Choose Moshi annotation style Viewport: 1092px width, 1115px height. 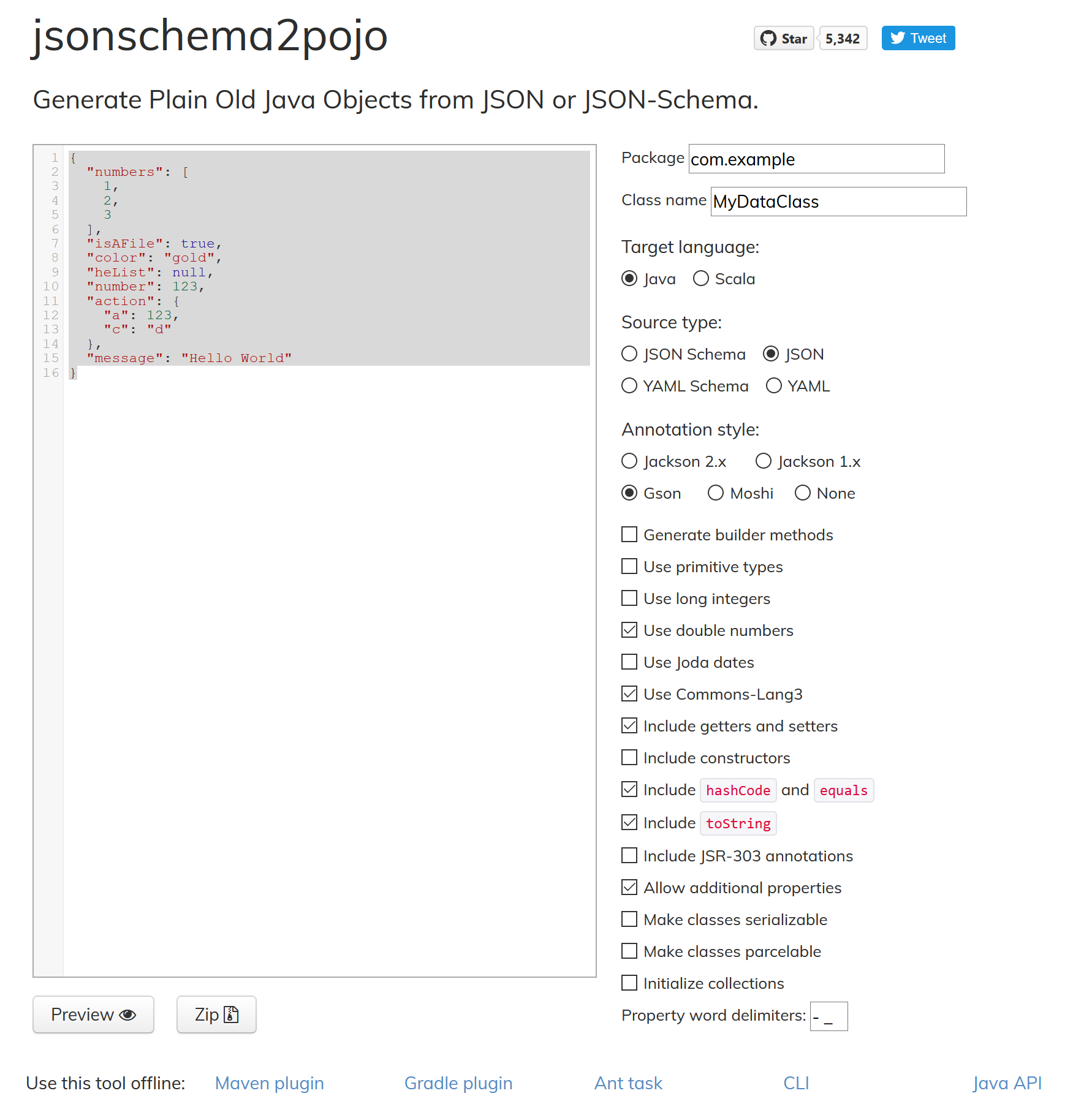(716, 493)
